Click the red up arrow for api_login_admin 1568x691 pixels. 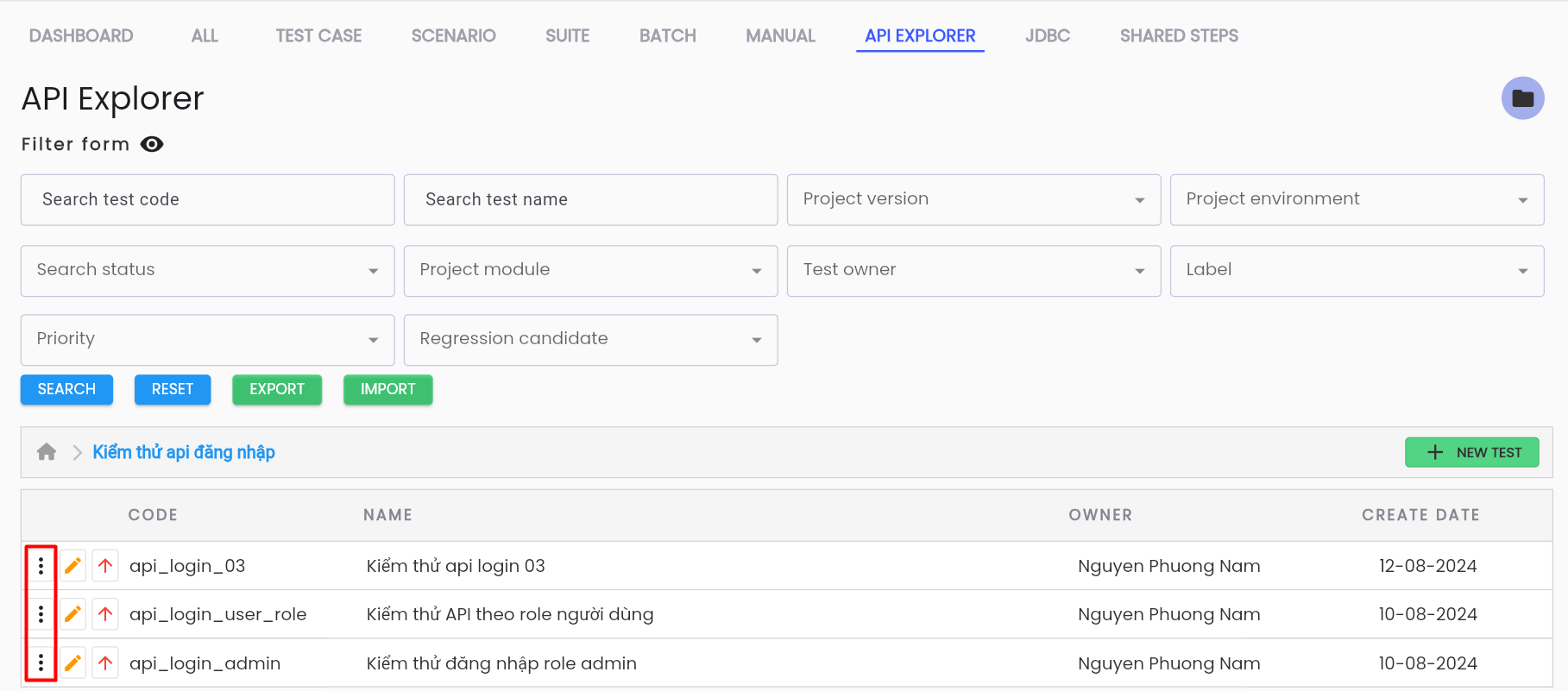point(105,663)
